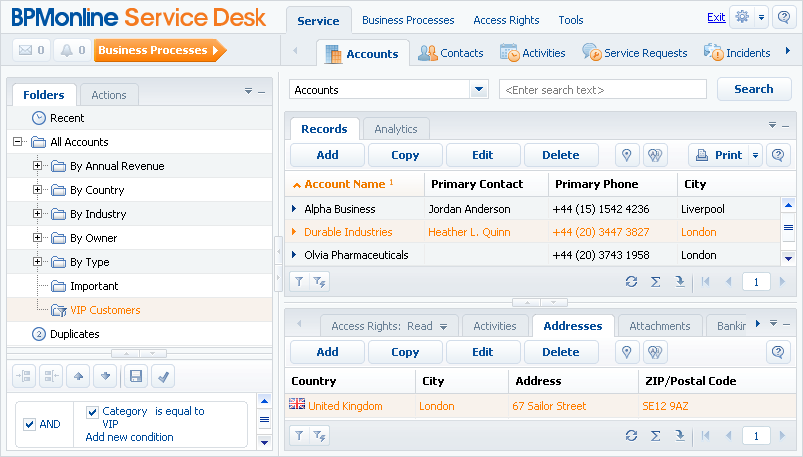Expand the By Owner folder
803x457 pixels.
point(37,238)
